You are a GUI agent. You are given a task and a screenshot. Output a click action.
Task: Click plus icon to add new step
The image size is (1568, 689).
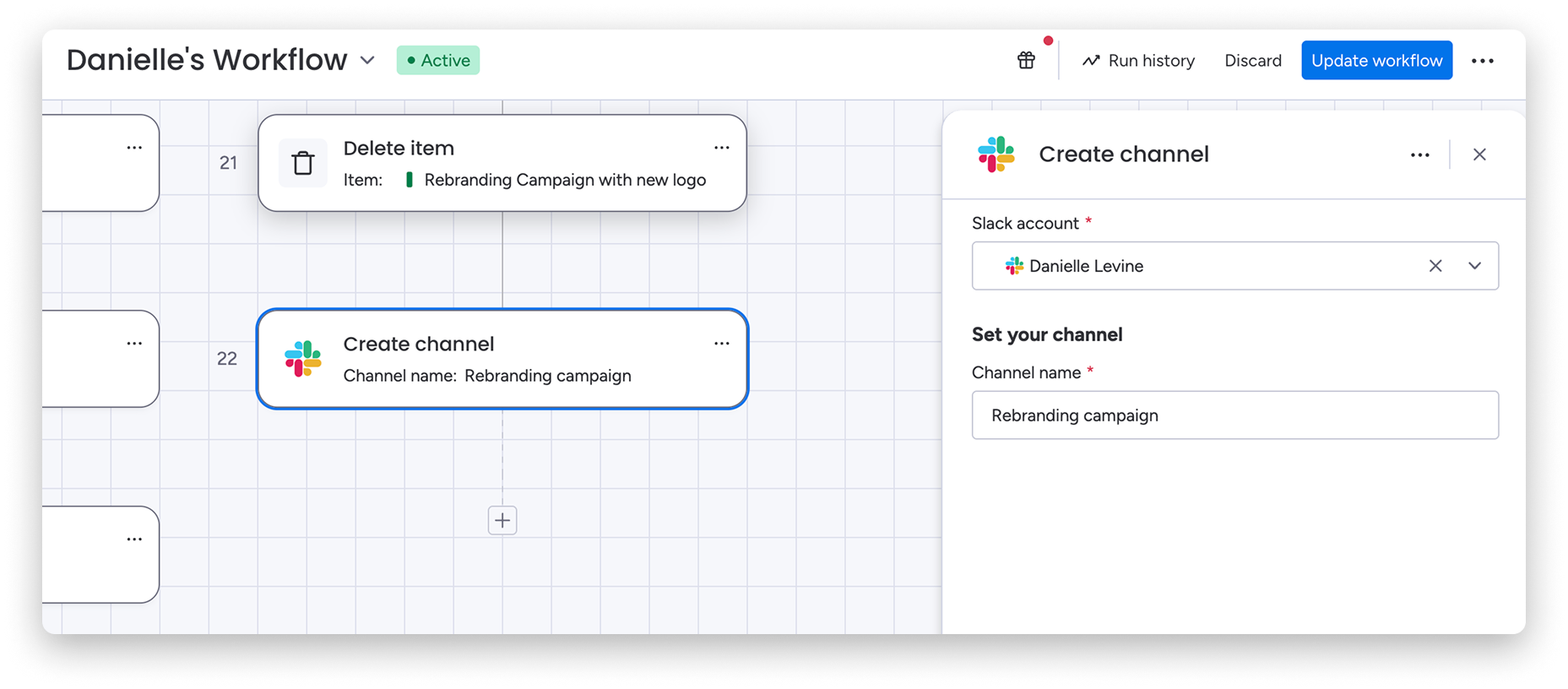pyautogui.click(x=502, y=520)
